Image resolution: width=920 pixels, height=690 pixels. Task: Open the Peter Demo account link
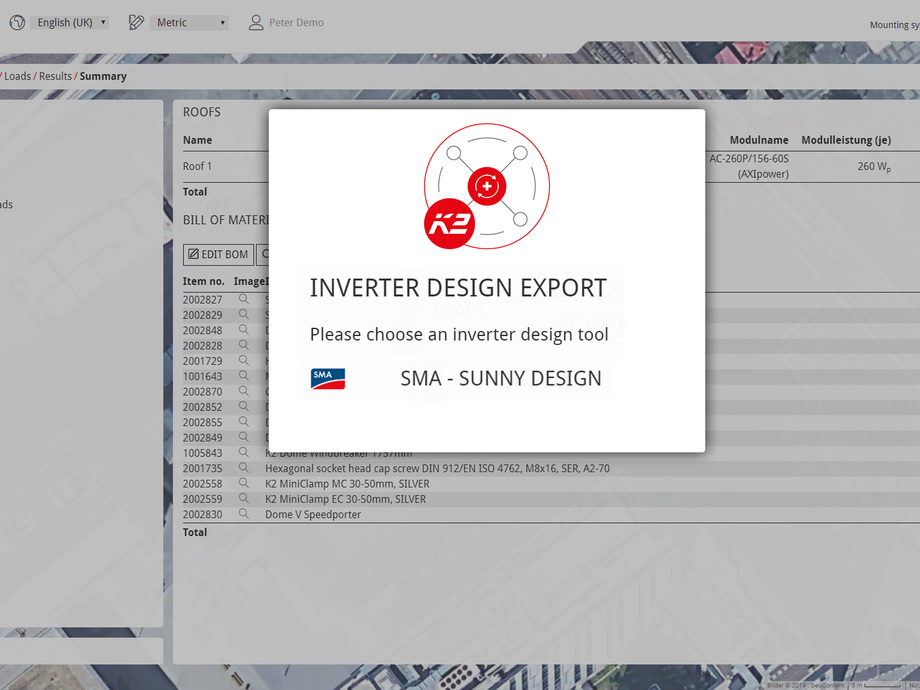tap(296, 22)
